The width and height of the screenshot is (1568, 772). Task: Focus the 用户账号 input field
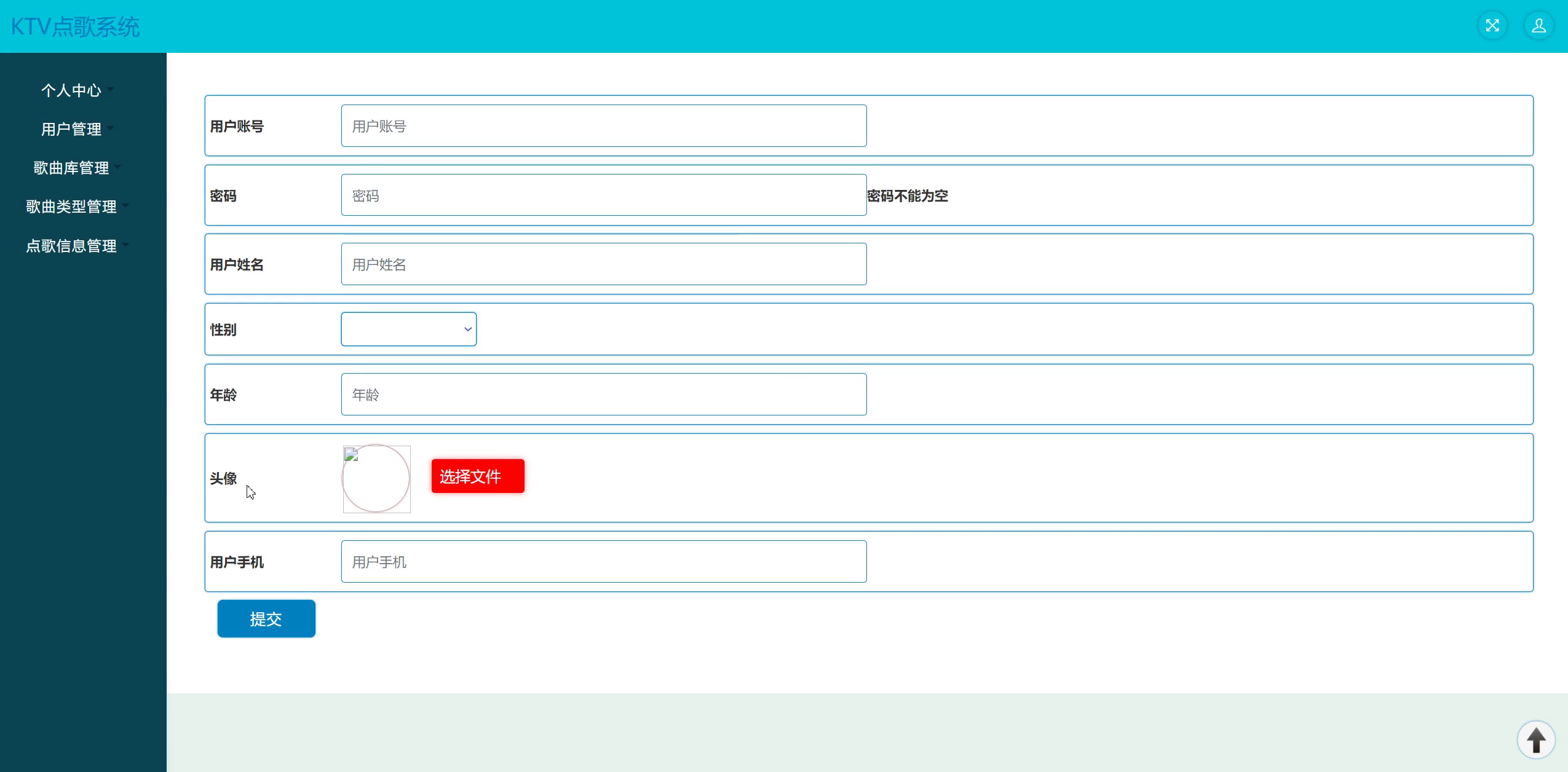(604, 126)
